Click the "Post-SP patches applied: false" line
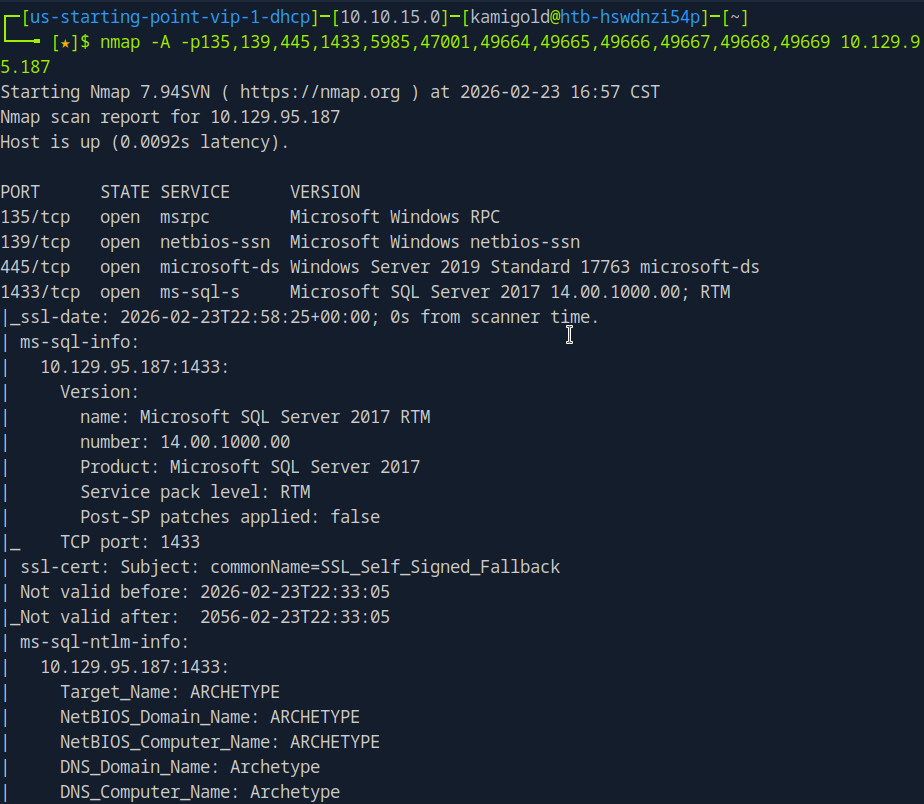The width and height of the screenshot is (924, 804). pyautogui.click(x=230, y=517)
